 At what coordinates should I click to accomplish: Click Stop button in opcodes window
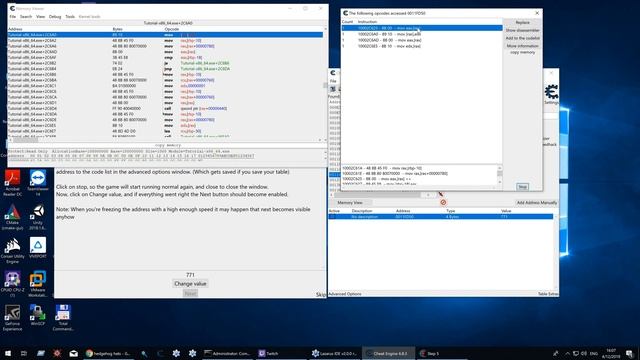coord(522,187)
